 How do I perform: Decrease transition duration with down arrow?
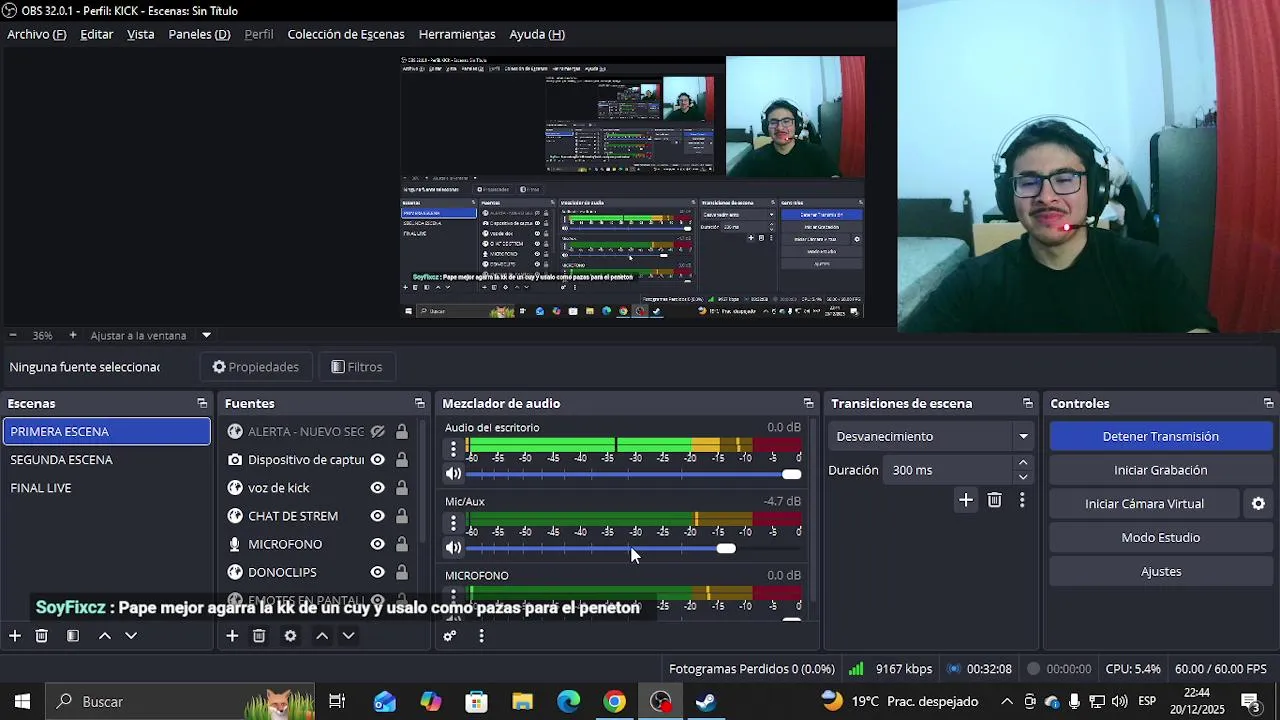pos(1023,477)
